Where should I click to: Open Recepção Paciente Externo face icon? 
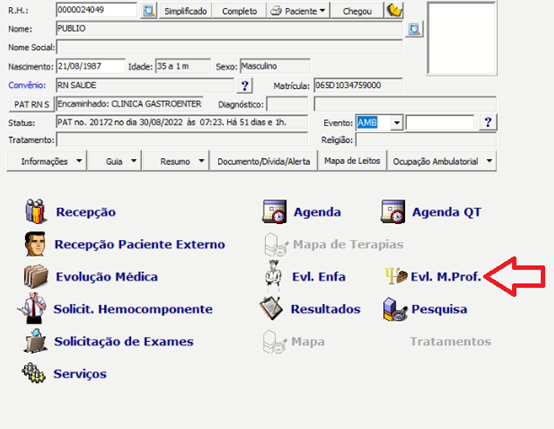point(35,244)
